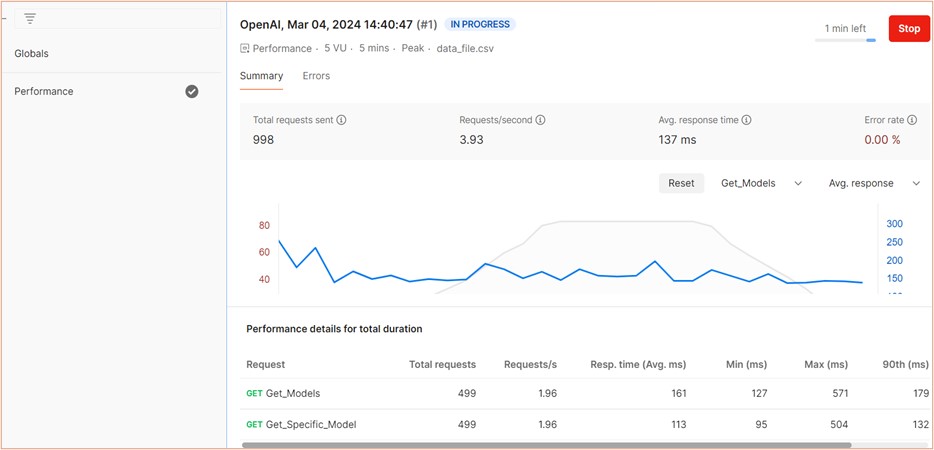934x450 pixels.
Task: Click the IN PROGRESS status badge
Action: (x=480, y=24)
